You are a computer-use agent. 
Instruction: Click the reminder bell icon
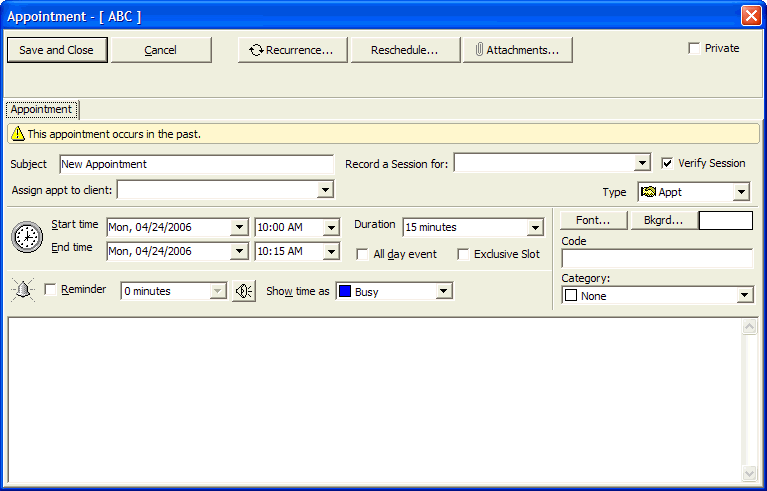click(x=23, y=290)
